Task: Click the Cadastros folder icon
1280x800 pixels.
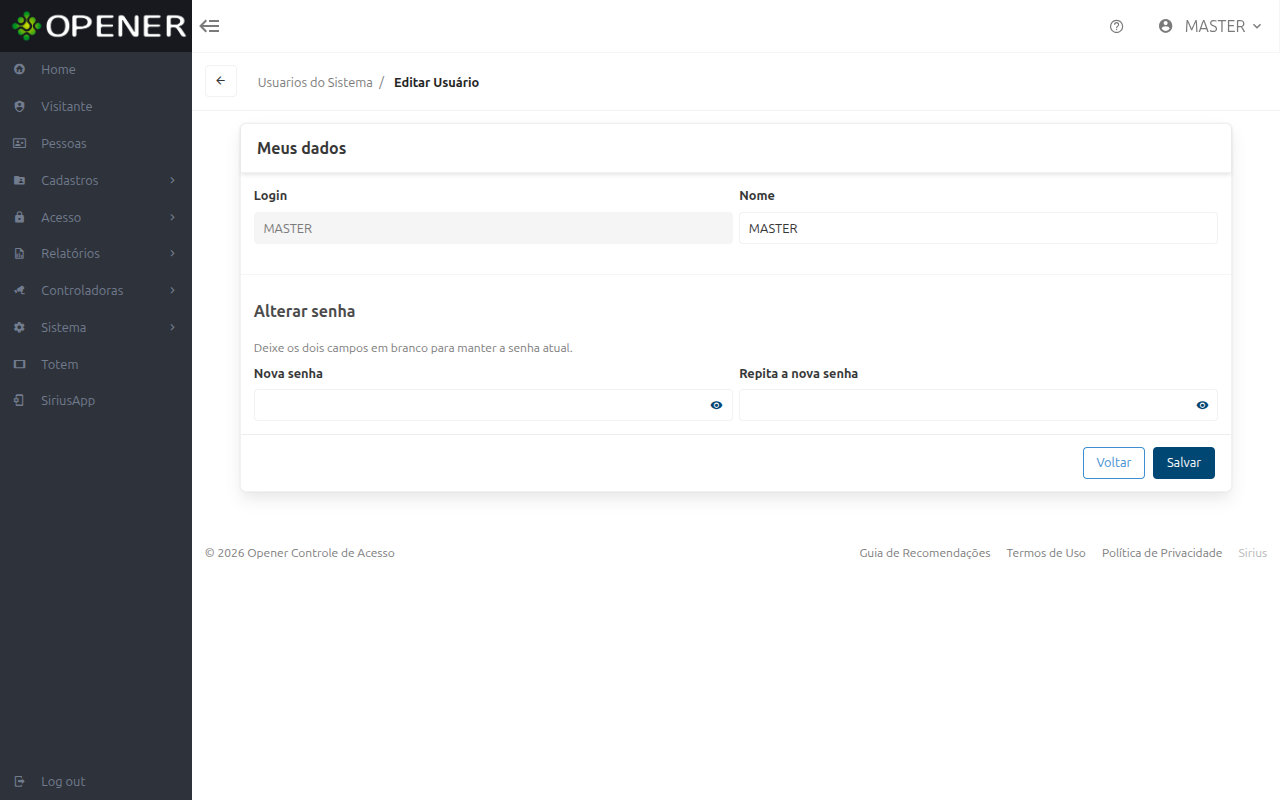Action: (x=19, y=180)
